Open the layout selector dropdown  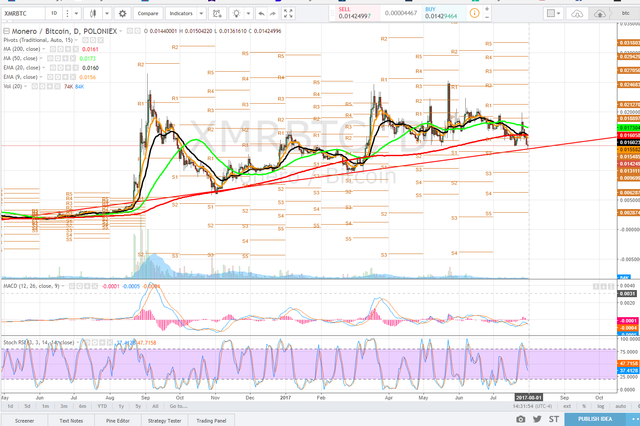[x=554, y=13]
